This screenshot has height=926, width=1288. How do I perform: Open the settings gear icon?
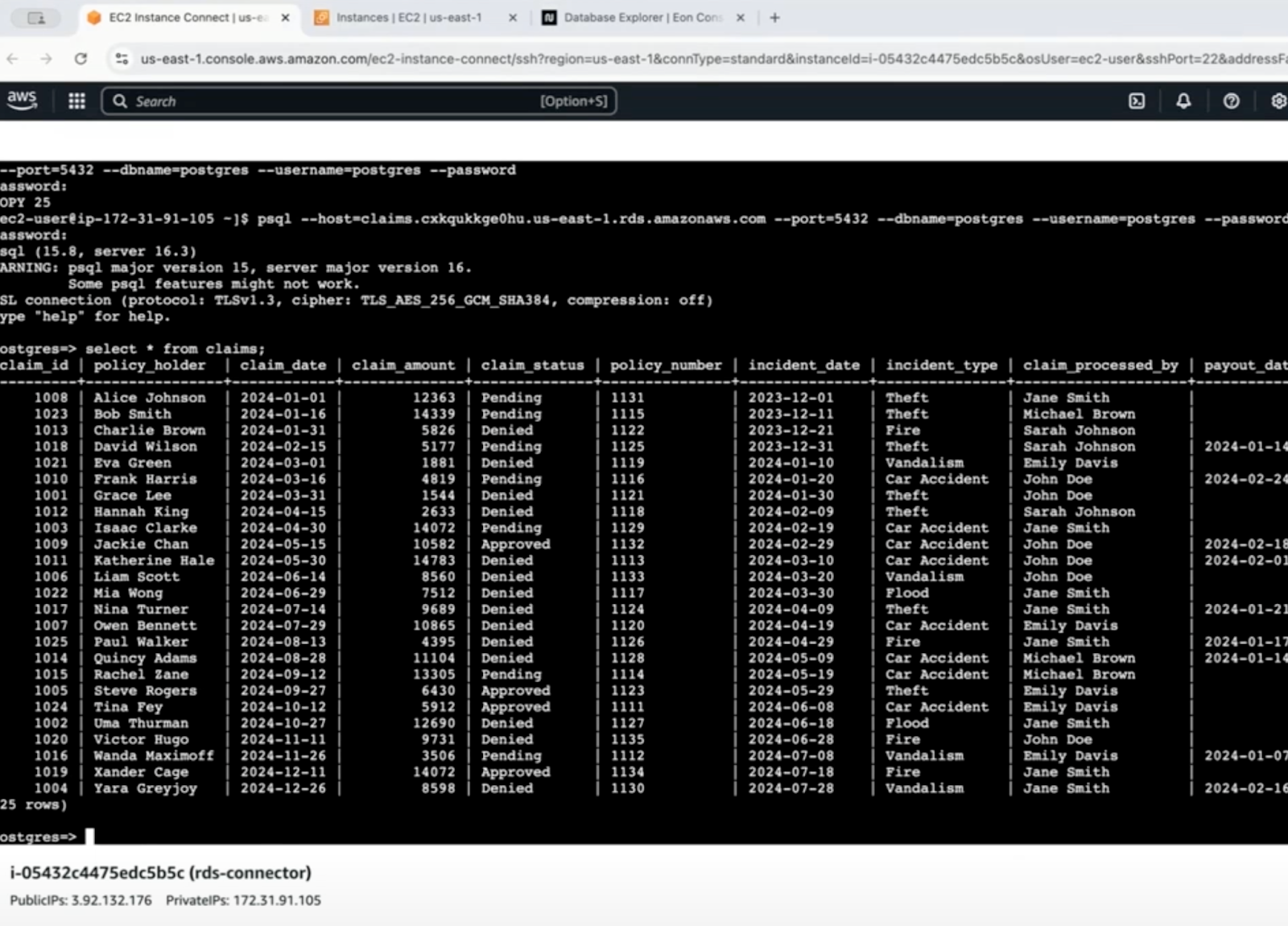pos(1278,101)
